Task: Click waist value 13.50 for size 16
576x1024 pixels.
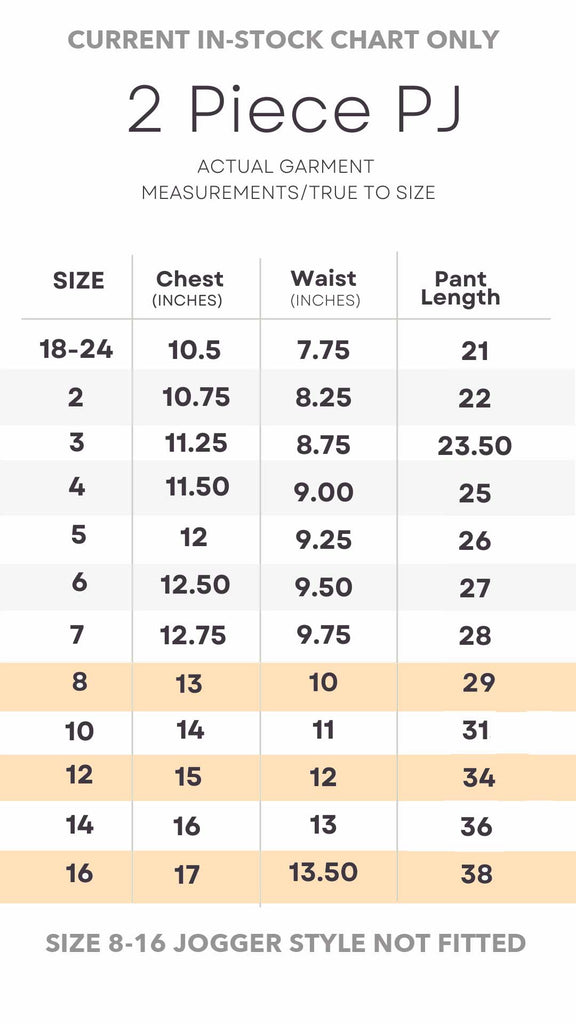Action: tap(323, 872)
